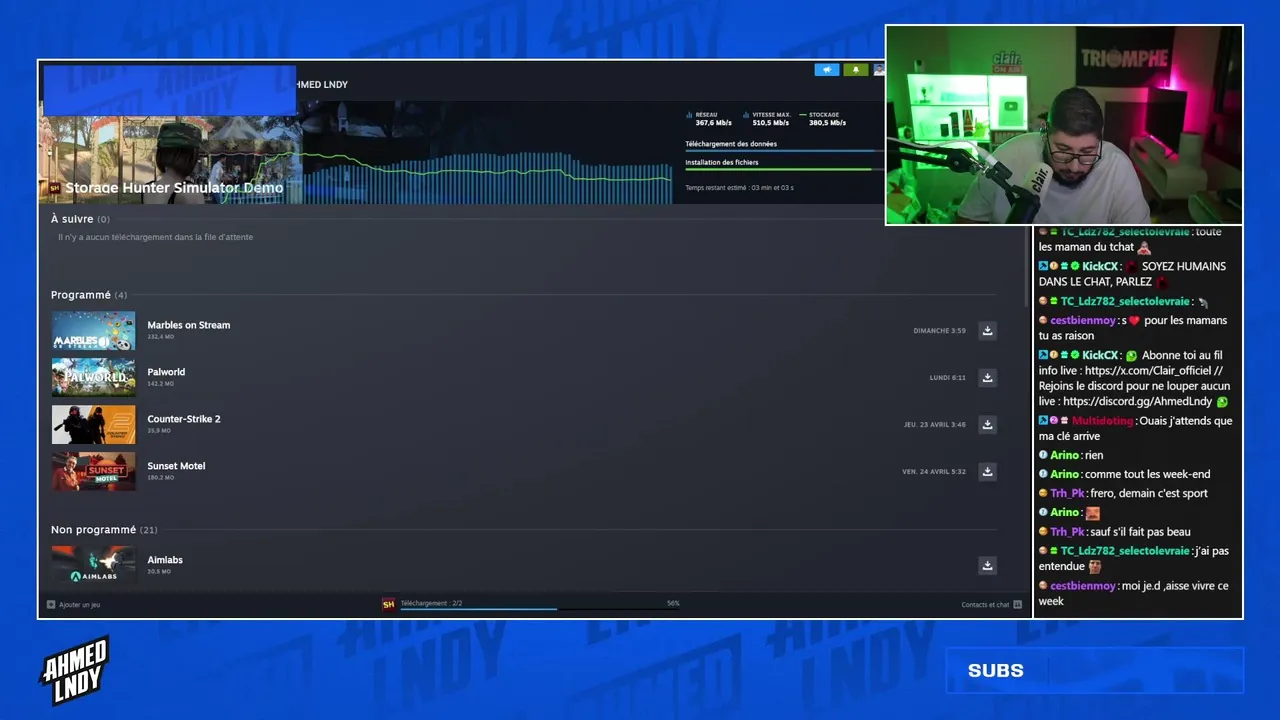
Task: Click the Temps restant estimé text
Action: [x=739, y=188]
